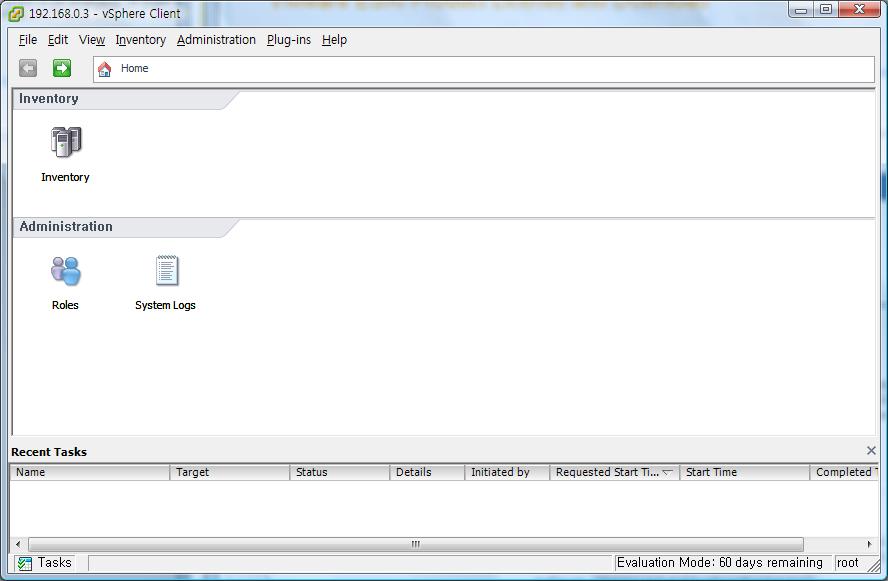Sort tasks by Start Time column
The image size is (888, 581).
click(x=745, y=472)
